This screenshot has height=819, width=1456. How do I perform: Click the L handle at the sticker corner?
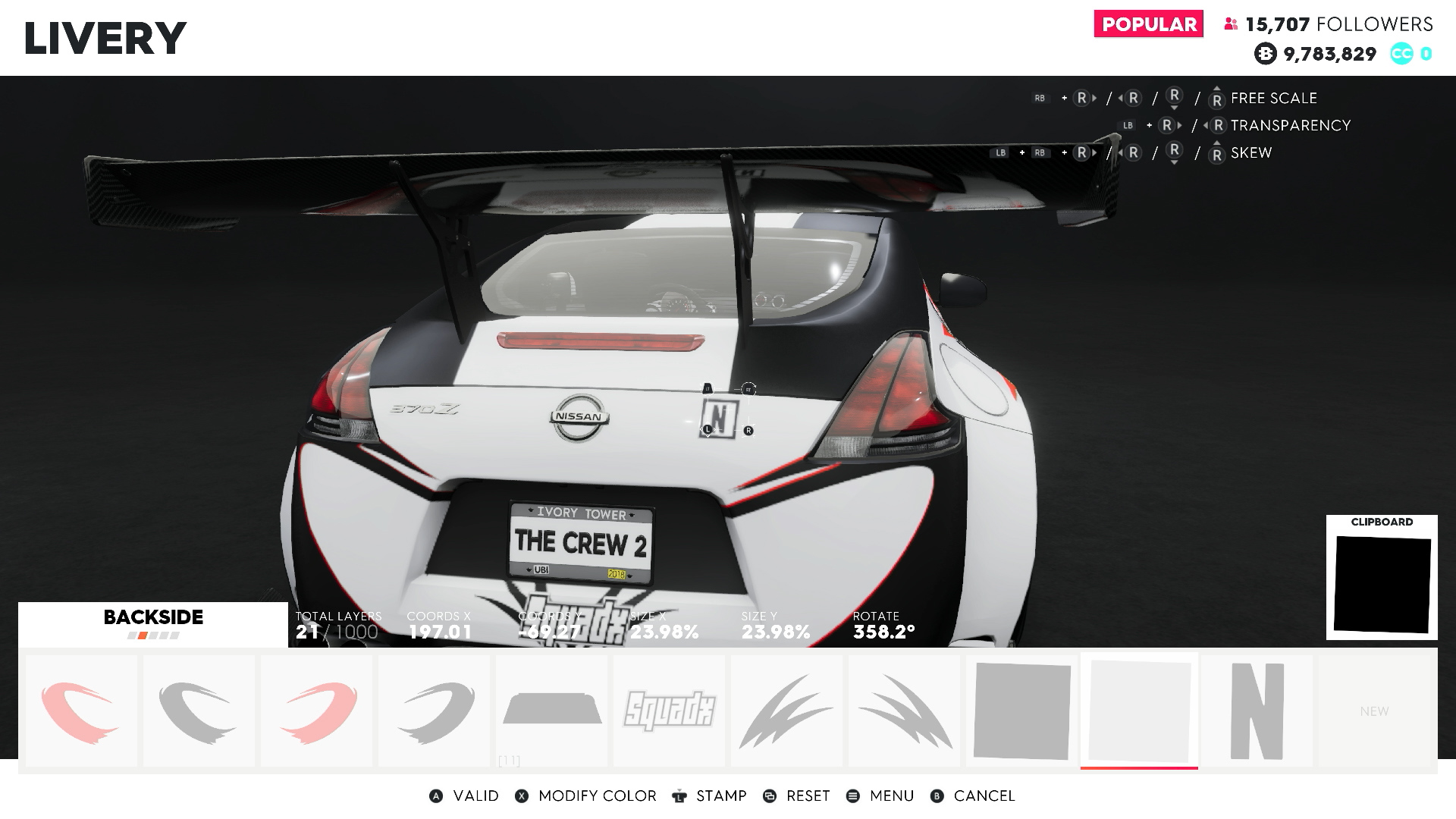click(x=708, y=430)
